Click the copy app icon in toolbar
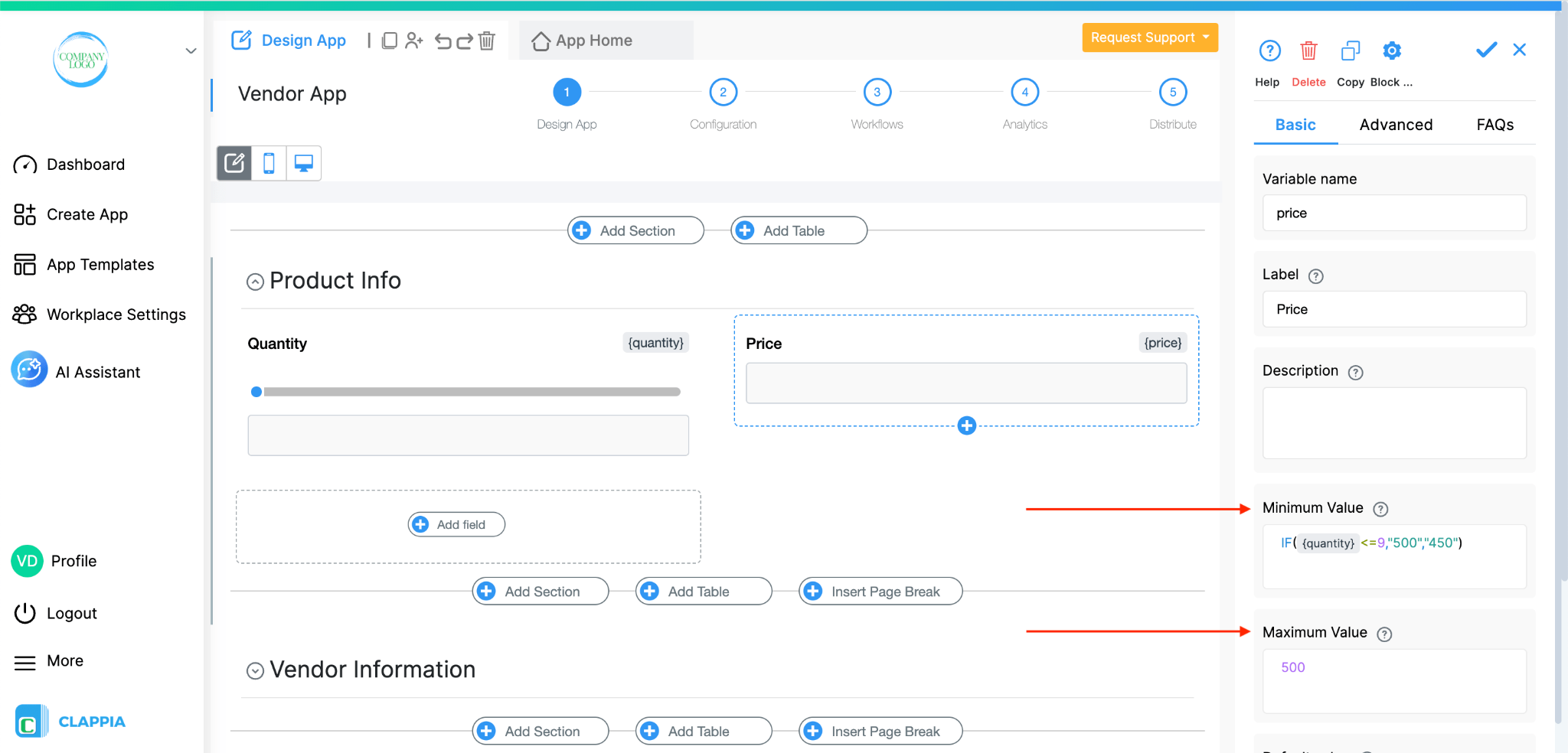 [x=390, y=41]
